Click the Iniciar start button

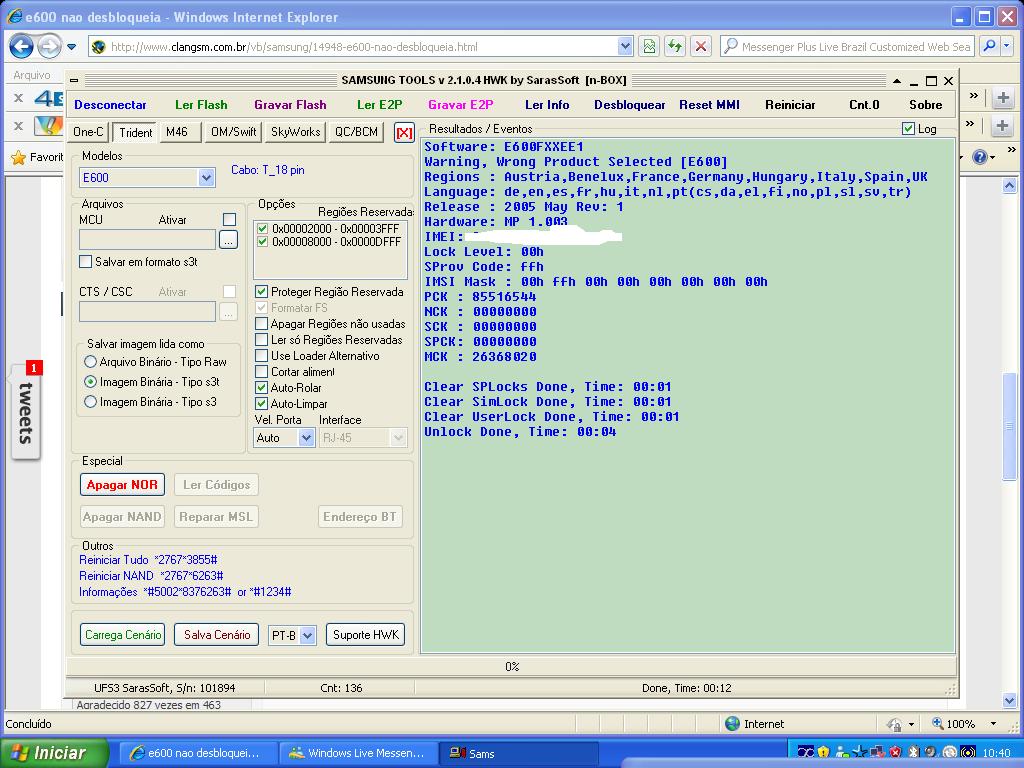(54, 753)
